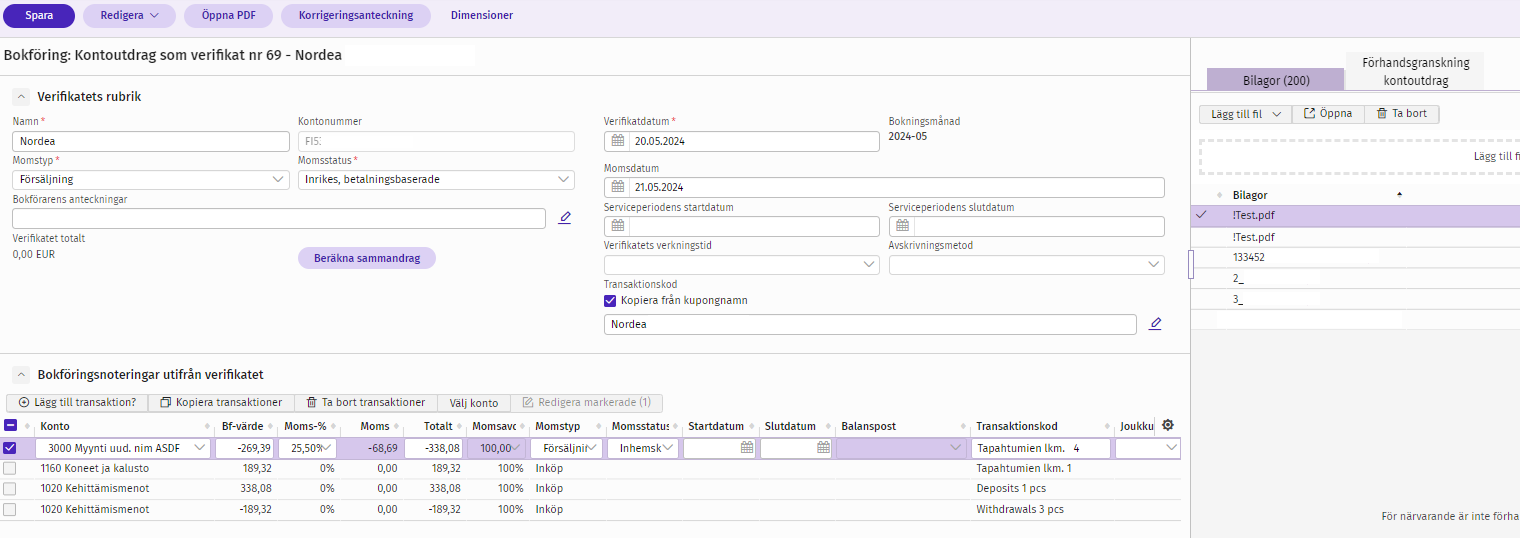Open calendar for Serviceperiodens slutdatum

[902, 226]
